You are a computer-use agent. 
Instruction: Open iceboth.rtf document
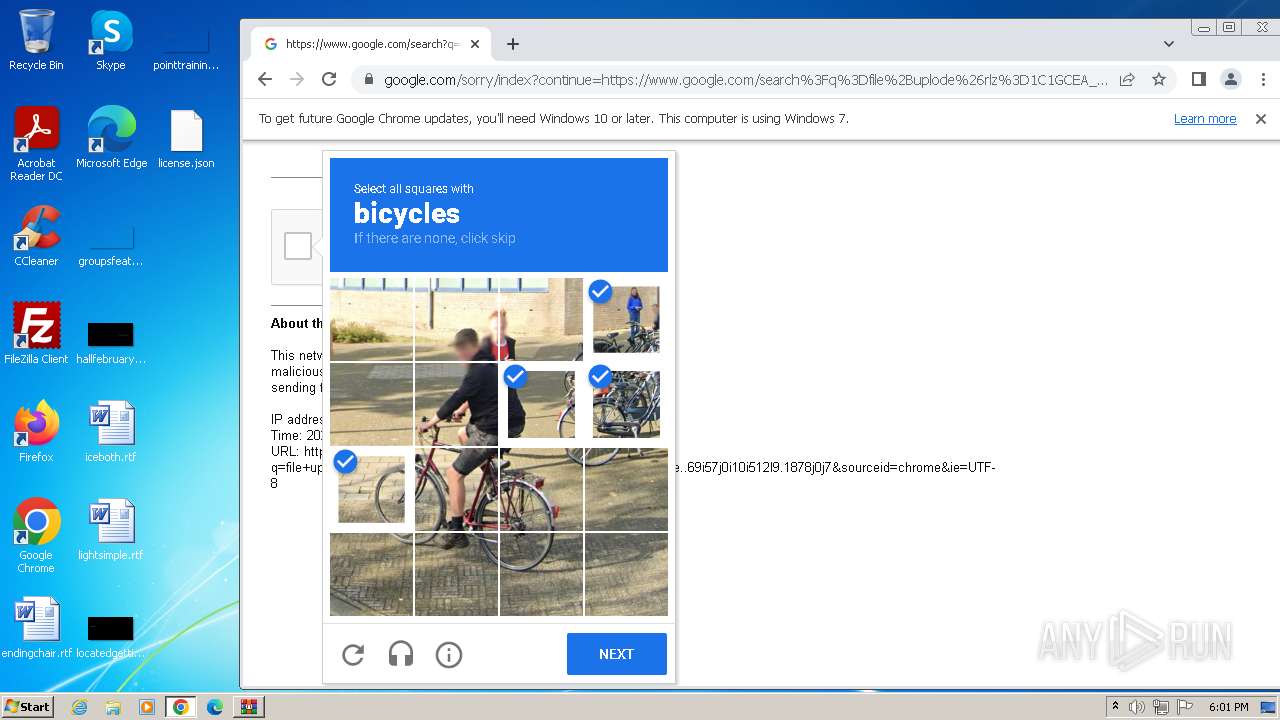(111, 432)
